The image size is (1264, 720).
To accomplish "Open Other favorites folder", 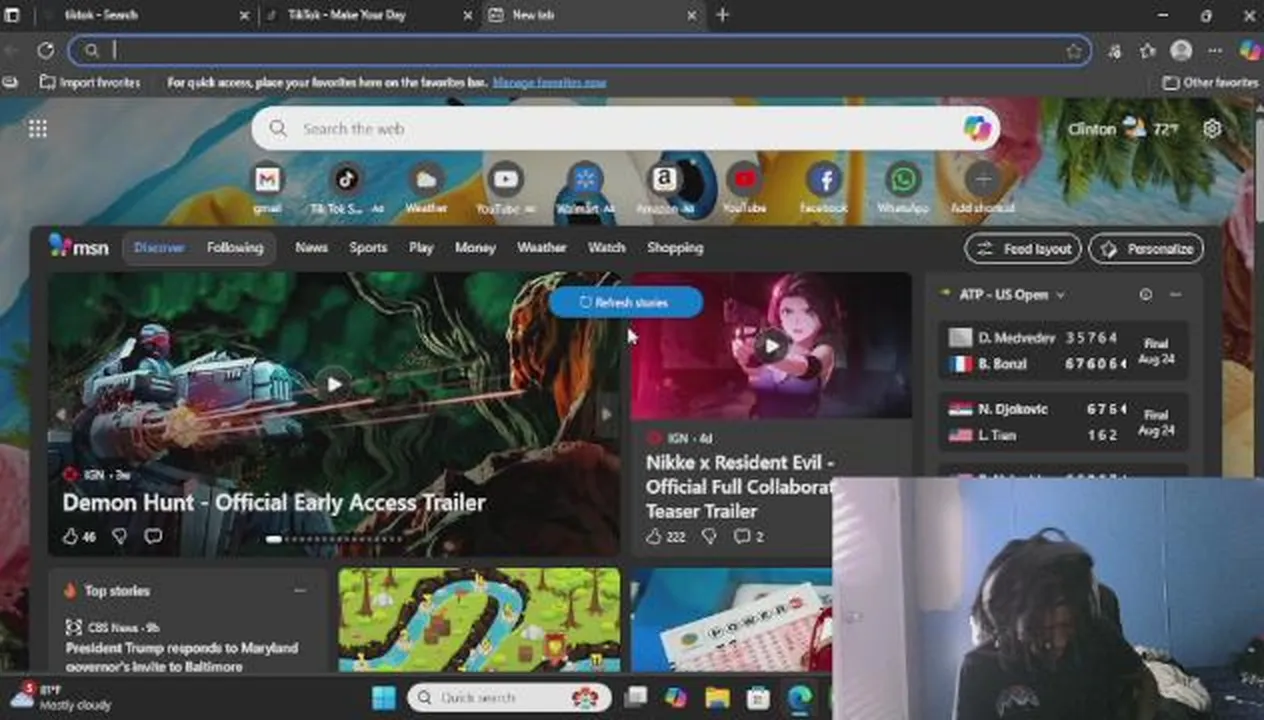I will click(1211, 83).
